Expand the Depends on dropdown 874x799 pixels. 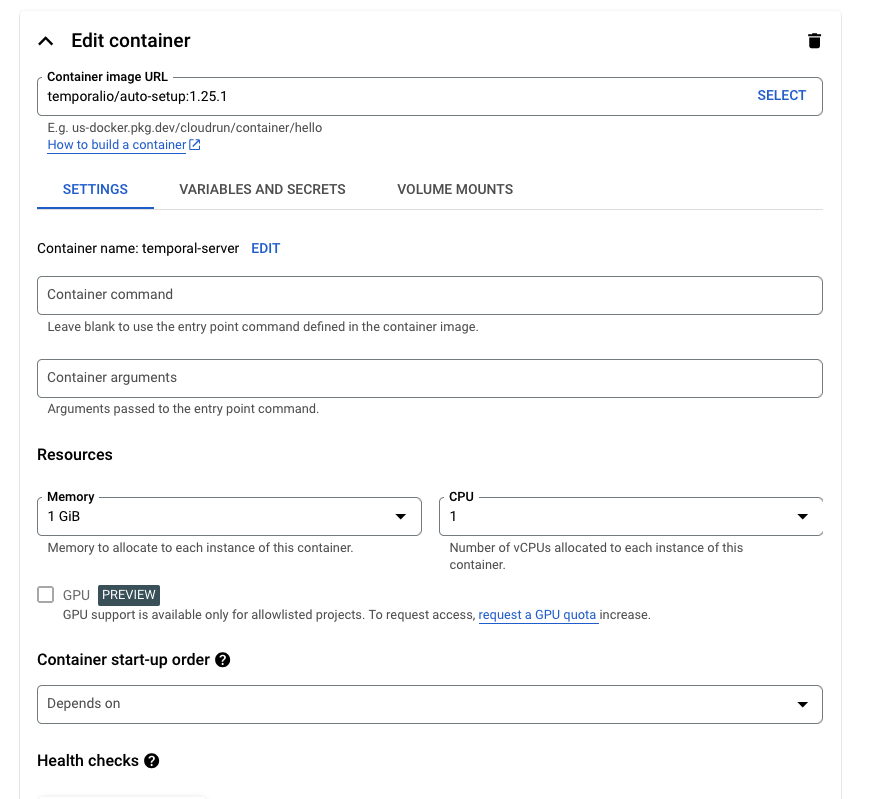(802, 704)
